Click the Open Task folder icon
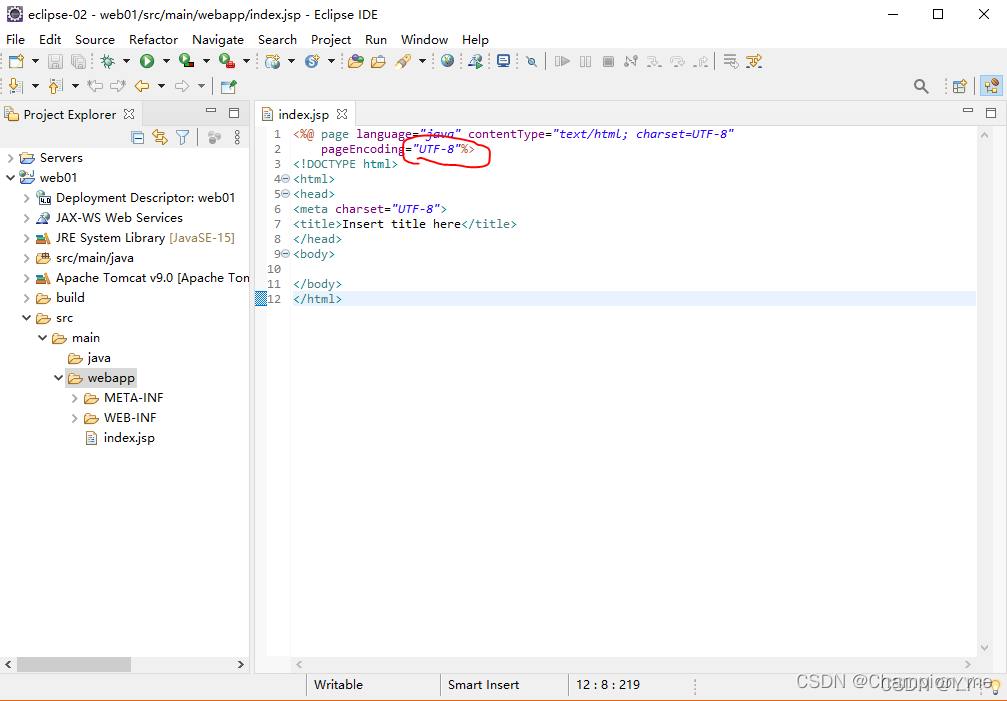The image size is (1007, 701). click(378, 61)
